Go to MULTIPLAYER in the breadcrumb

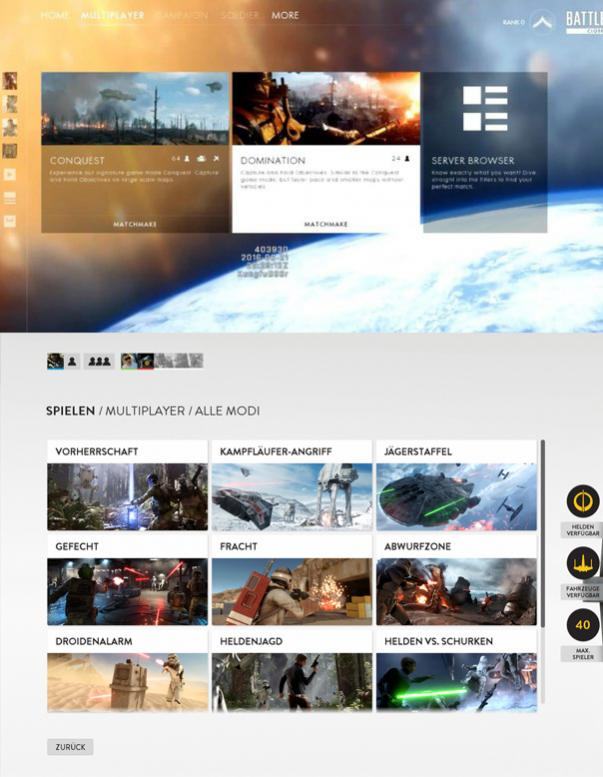[145, 411]
